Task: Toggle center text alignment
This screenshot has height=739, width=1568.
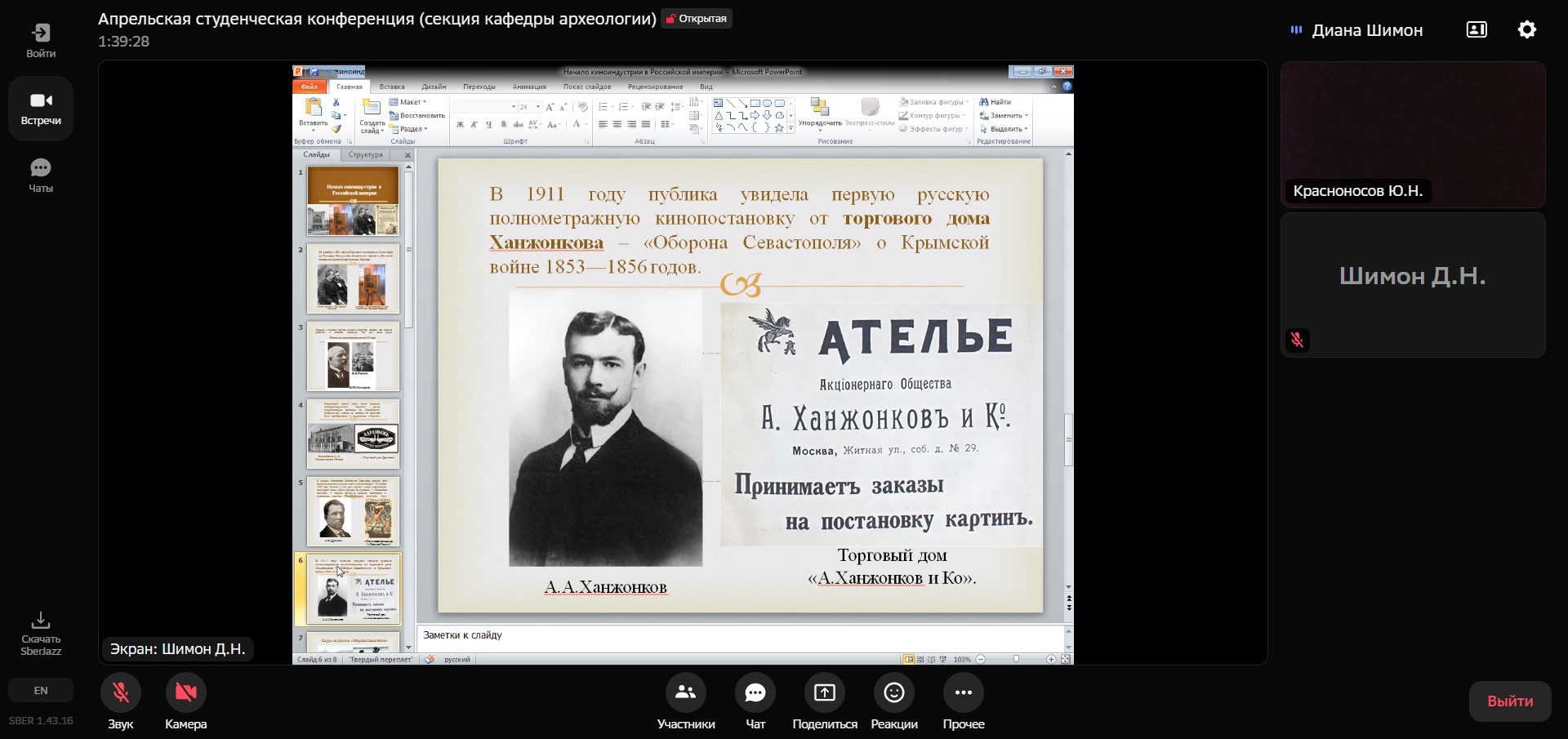Action: coord(617,125)
